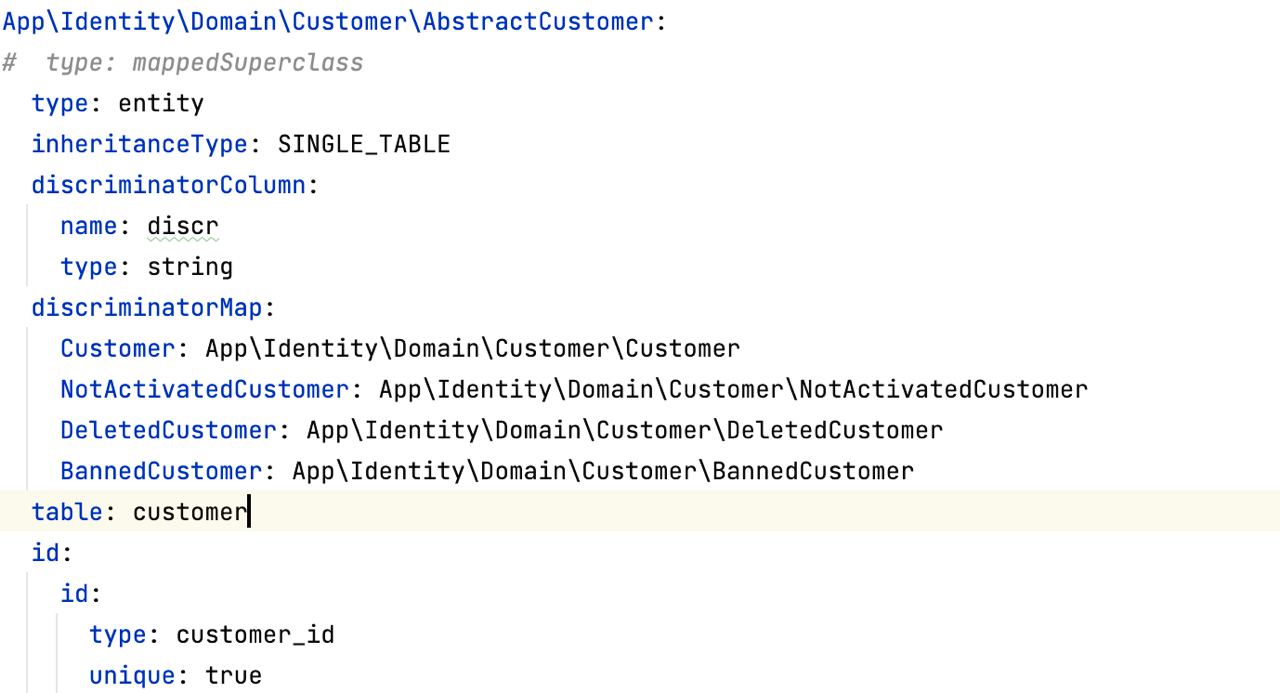Click the discriminatorColumn key

tap(168, 186)
